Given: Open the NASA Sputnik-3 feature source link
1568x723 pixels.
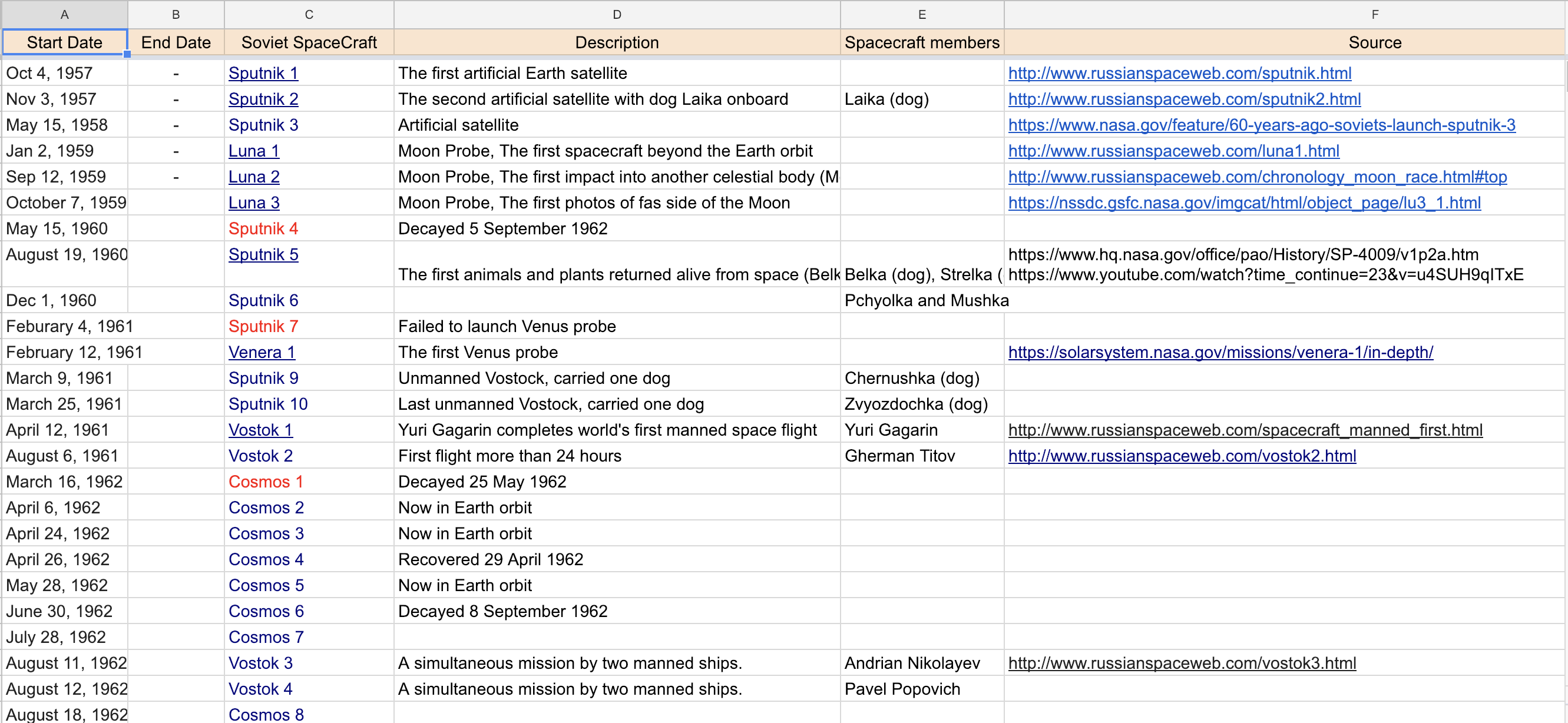Looking at the screenshot, I should 1261,125.
